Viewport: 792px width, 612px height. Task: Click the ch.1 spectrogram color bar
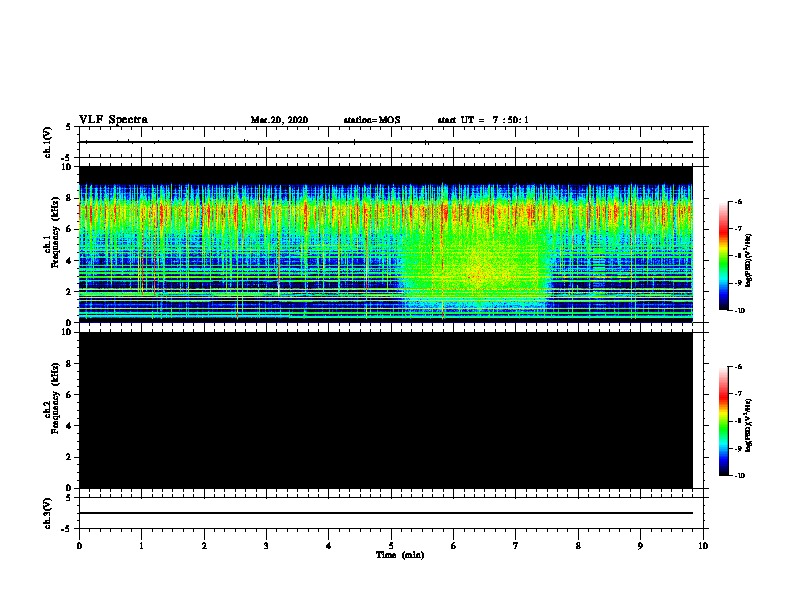click(x=723, y=256)
